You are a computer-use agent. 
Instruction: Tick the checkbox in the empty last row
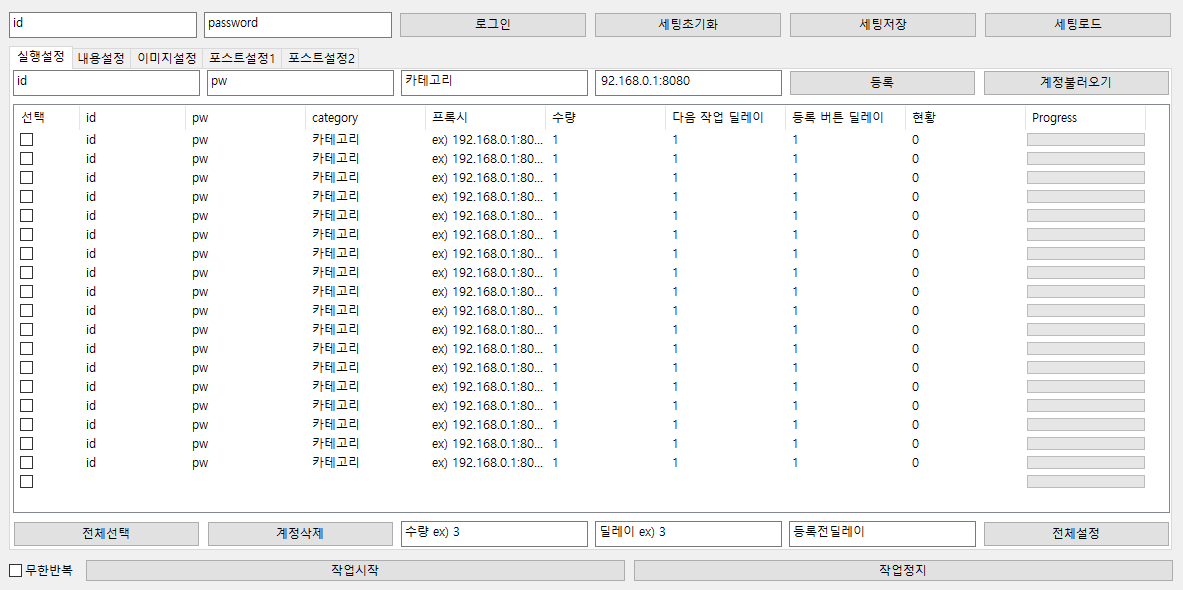27,482
